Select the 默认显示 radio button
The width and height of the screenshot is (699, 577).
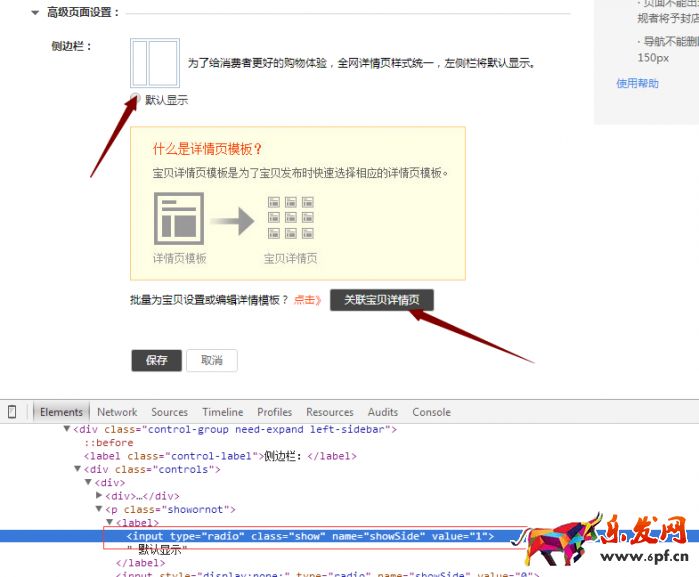(136, 99)
